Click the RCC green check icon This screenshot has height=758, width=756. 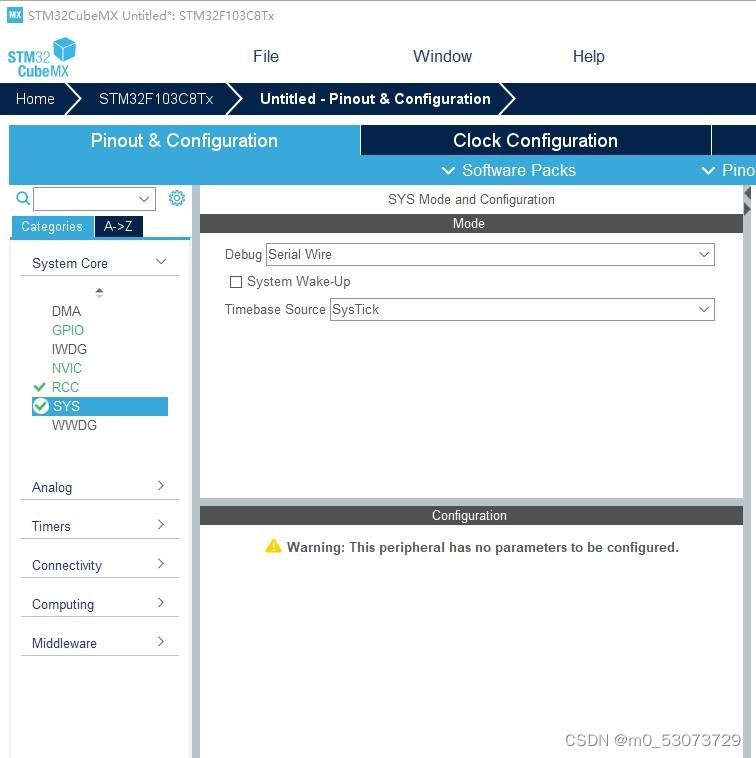point(40,387)
